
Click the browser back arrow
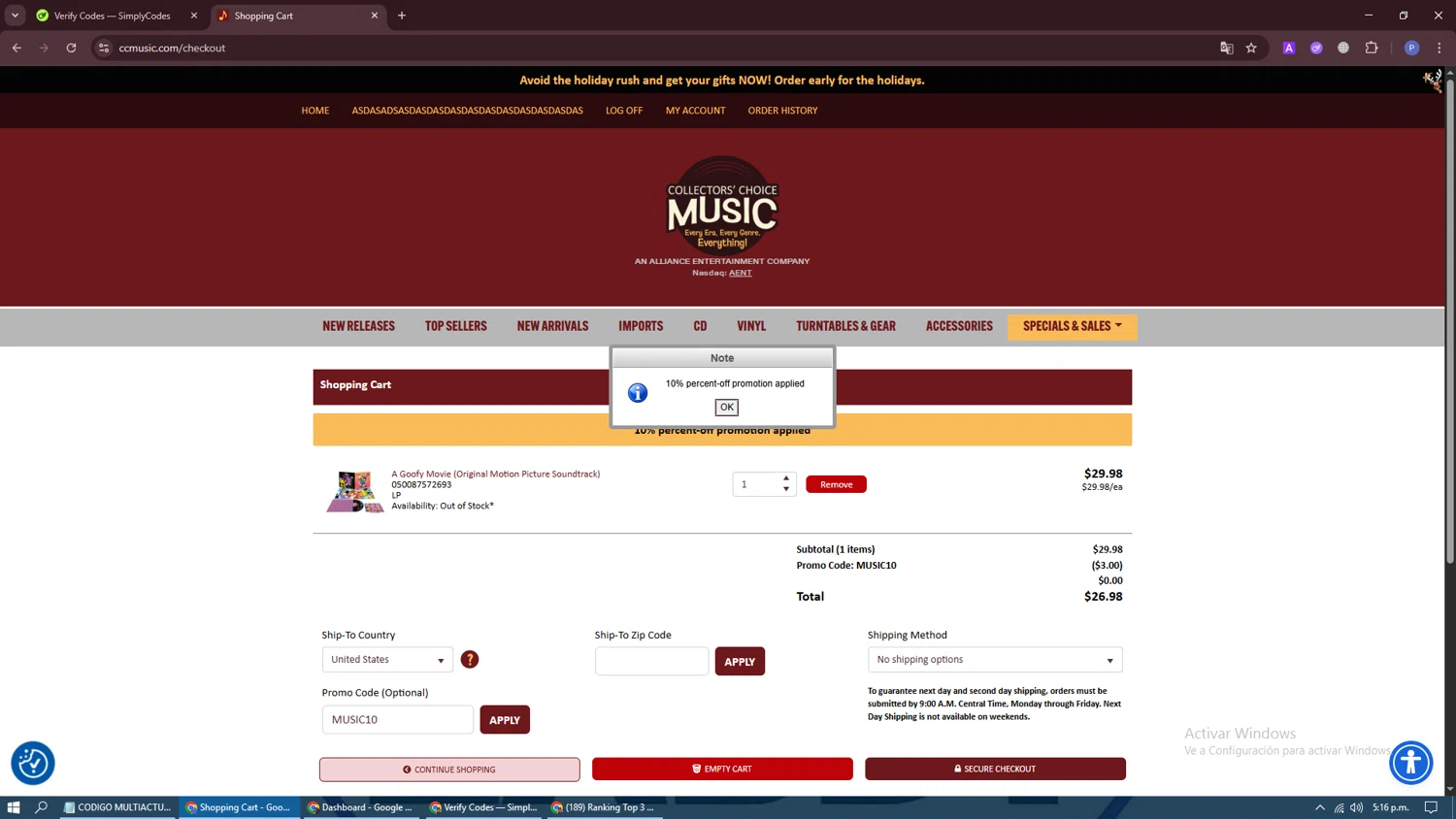click(x=17, y=48)
